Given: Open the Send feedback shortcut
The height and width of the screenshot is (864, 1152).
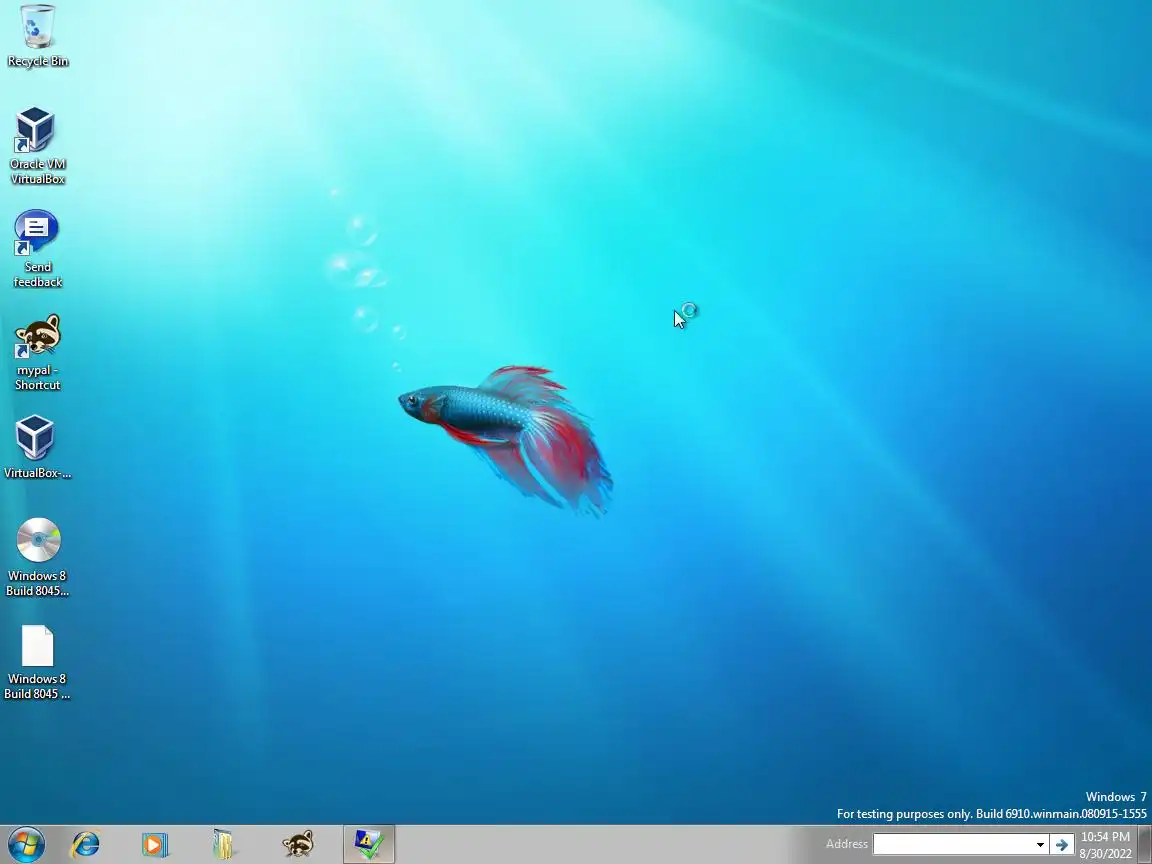Looking at the screenshot, I should 37,248.
